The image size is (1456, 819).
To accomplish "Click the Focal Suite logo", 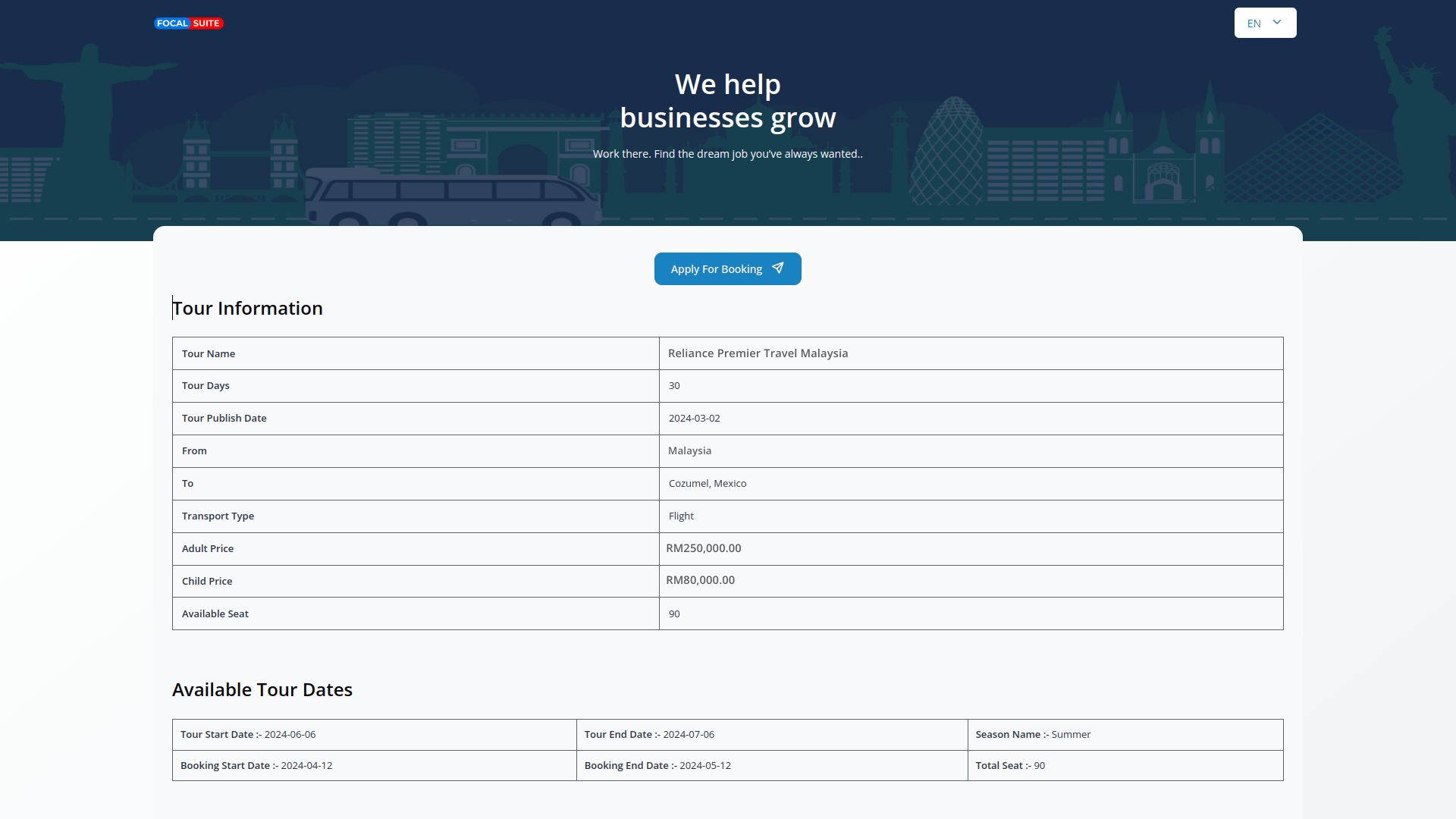I will point(188,24).
